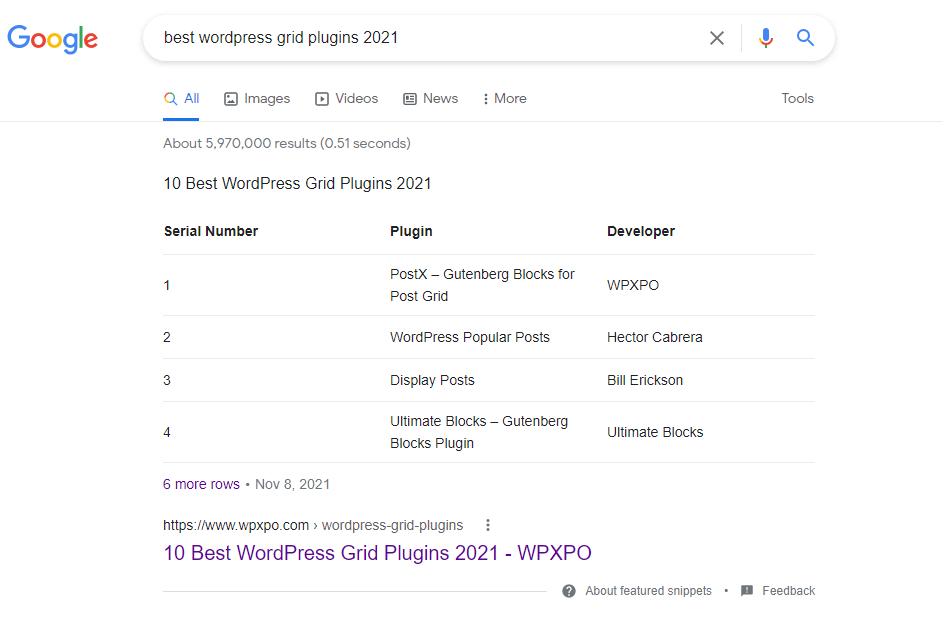Image resolution: width=942 pixels, height=636 pixels.
Task: Click the Nov 8, 2021 date
Action: coord(293,484)
